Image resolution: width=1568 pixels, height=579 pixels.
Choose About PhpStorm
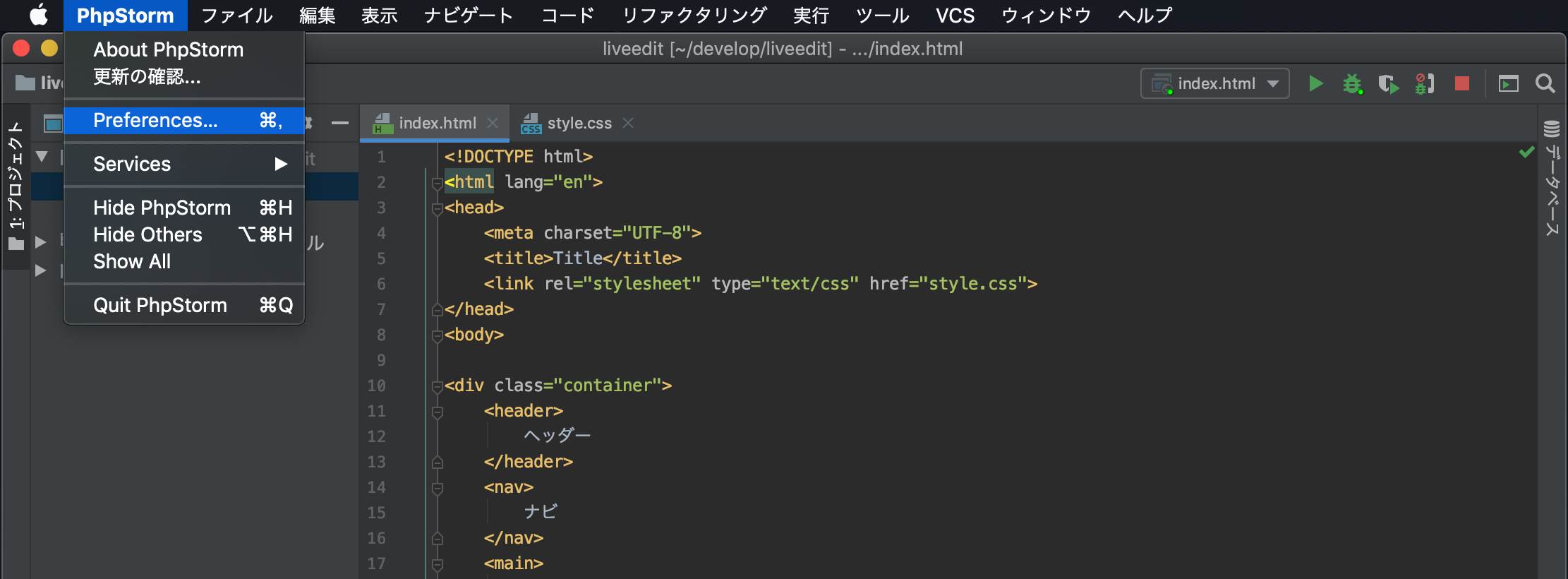click(x=184, y=49)
